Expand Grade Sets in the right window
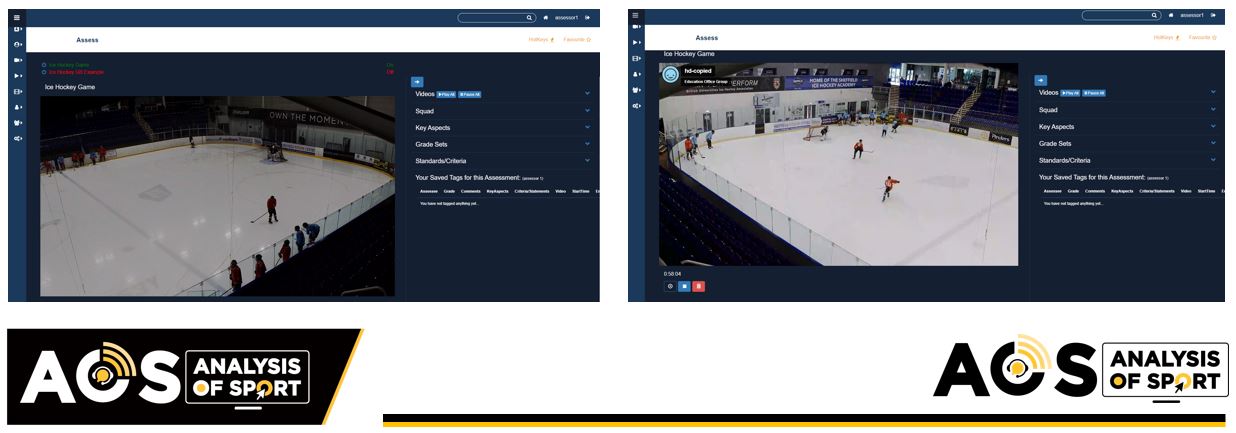 [x=1213, y=143]
